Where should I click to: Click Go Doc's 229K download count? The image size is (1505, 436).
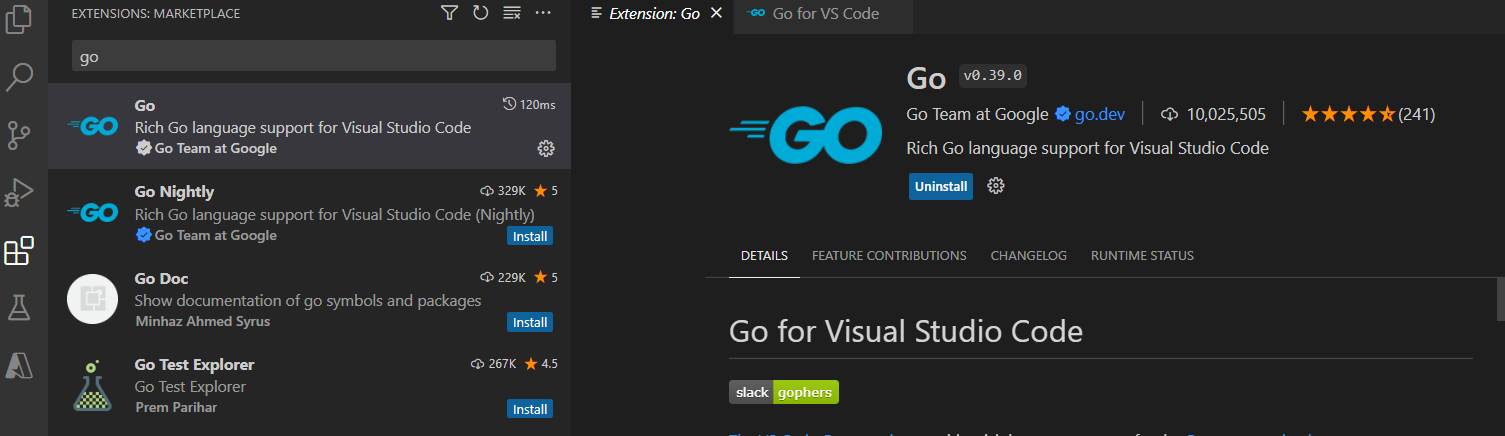point(503,277)
